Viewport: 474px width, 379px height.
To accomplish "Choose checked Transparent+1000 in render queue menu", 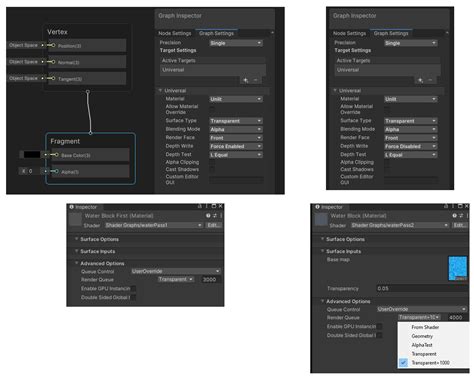I will tap(431, 363).
